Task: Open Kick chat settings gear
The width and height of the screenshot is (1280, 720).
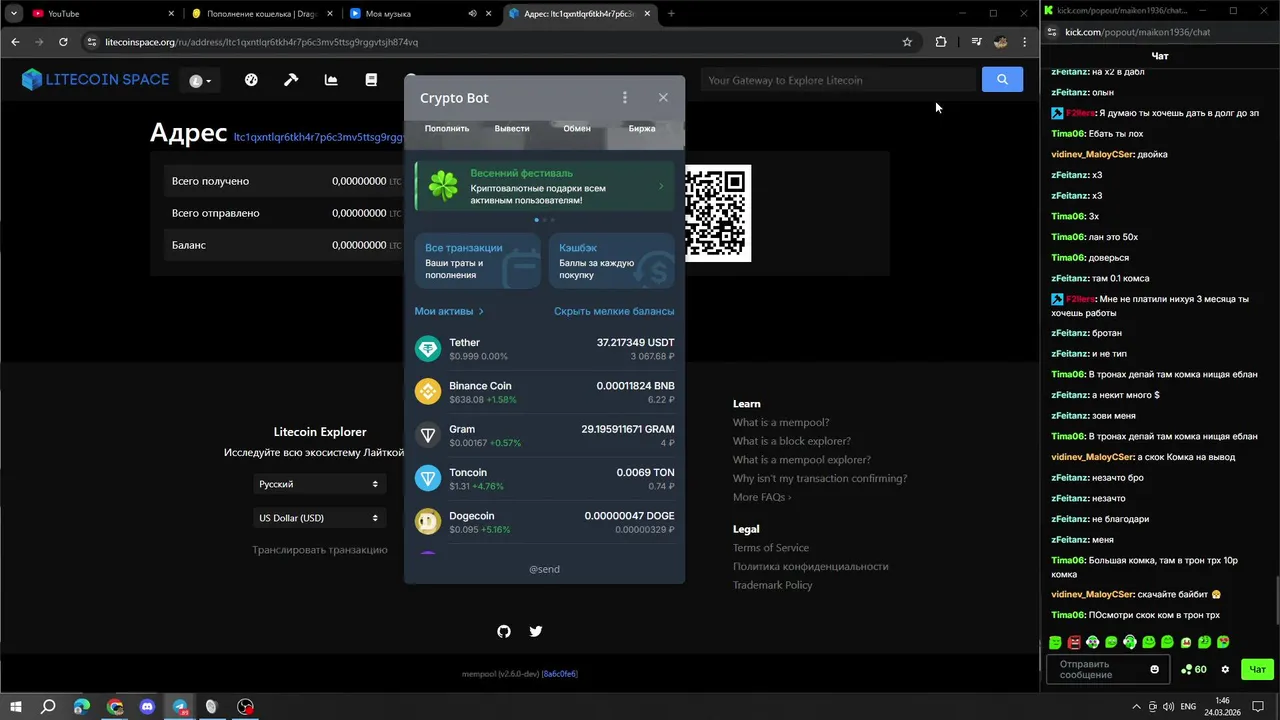Action: tap(1225, 669)
